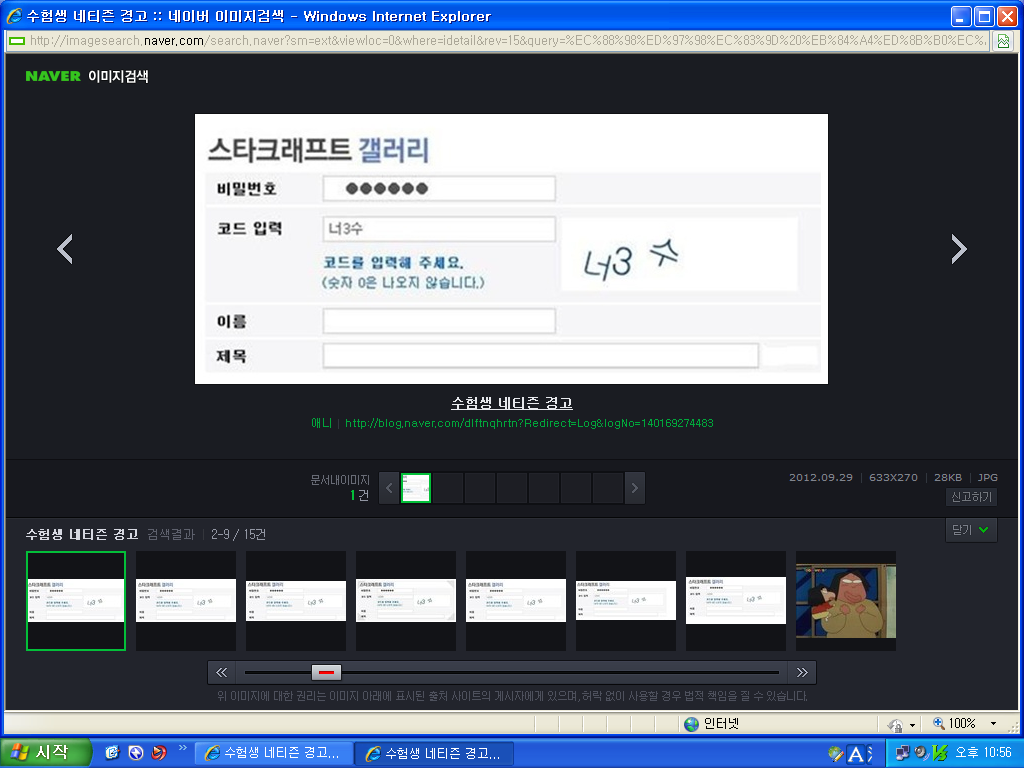
Task: Open the zoom level dropdown arrow
Action: click(x=993, y=724)
